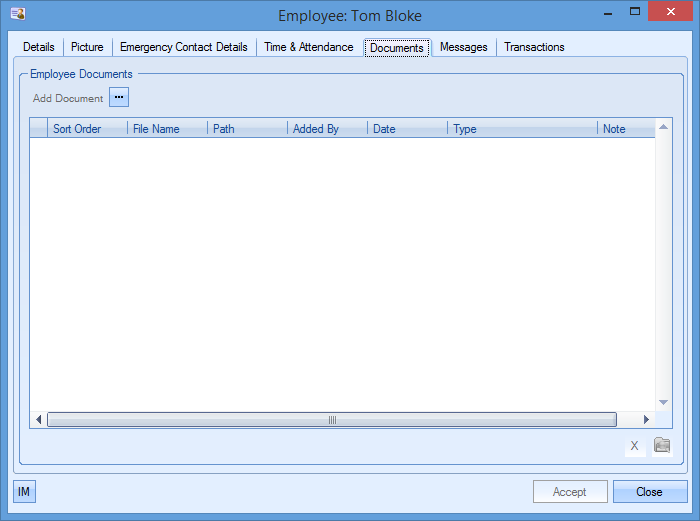Click the horizontal scrollbar left arrow
This screenshot has width=700, height=521.
tap(38, 419)
